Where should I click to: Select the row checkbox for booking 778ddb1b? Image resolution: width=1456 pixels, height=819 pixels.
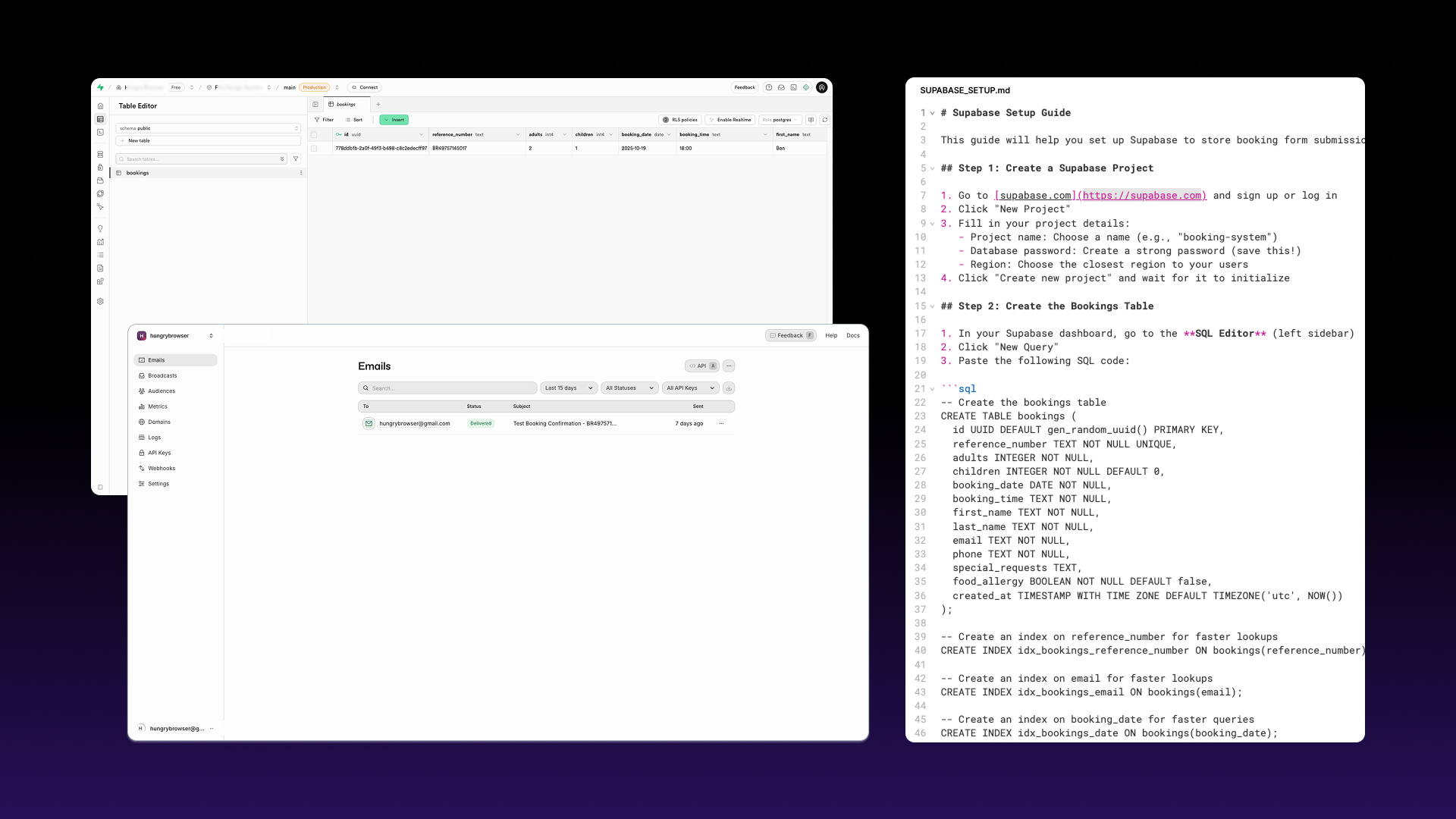click(315, 149)
